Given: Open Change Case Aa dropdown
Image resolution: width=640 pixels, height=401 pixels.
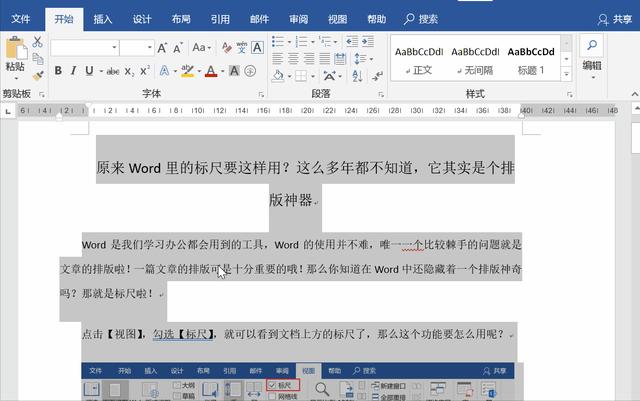Looking at the screenshot, I should pyautogui.click(x=202, y=48).
